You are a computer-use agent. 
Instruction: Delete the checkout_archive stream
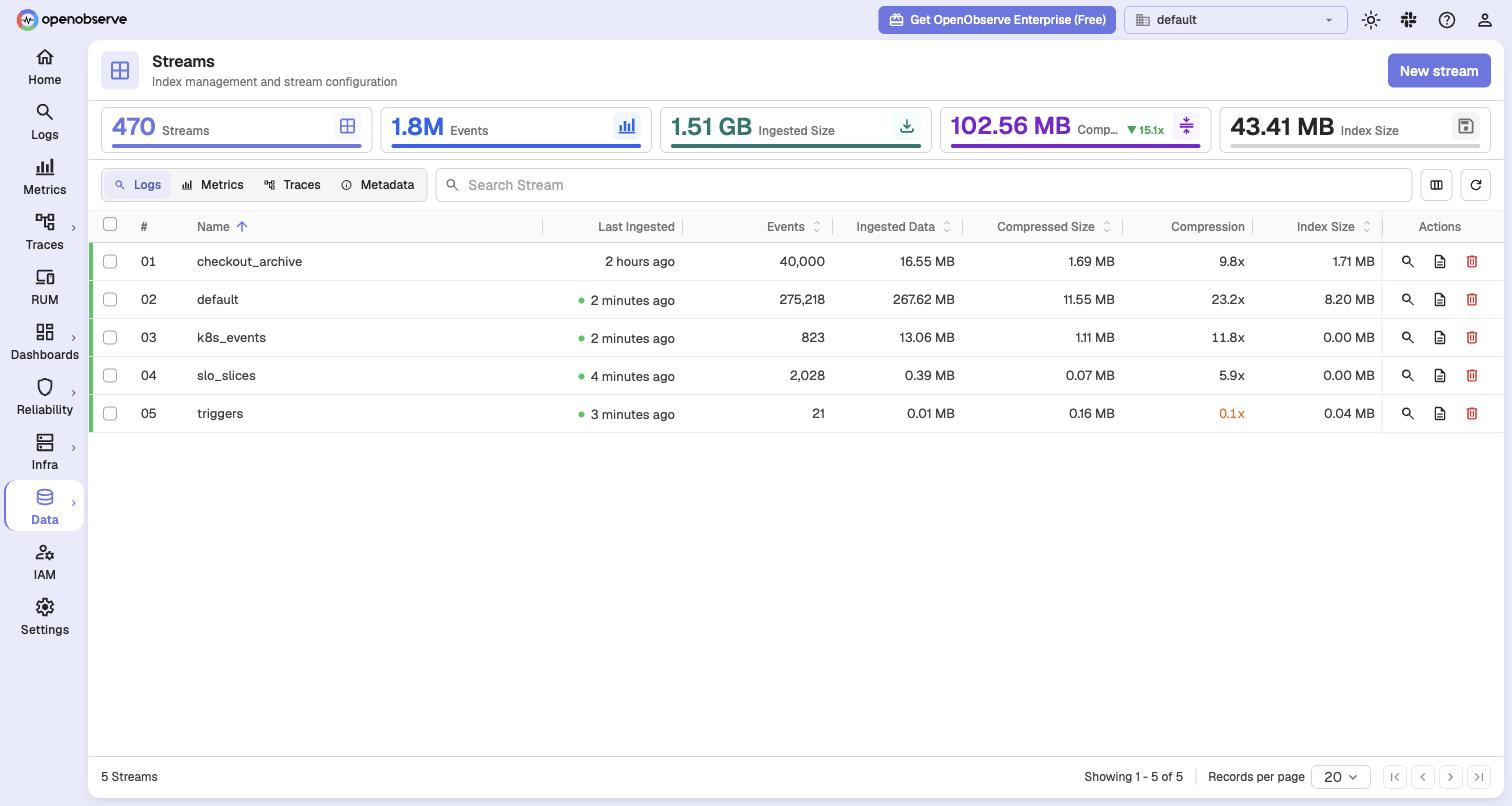(x=1472, y=262)
